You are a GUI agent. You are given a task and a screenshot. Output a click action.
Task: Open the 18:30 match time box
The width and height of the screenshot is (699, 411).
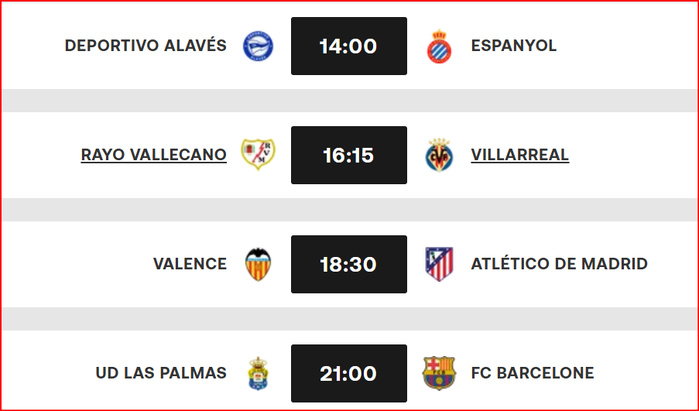(349, 264)
